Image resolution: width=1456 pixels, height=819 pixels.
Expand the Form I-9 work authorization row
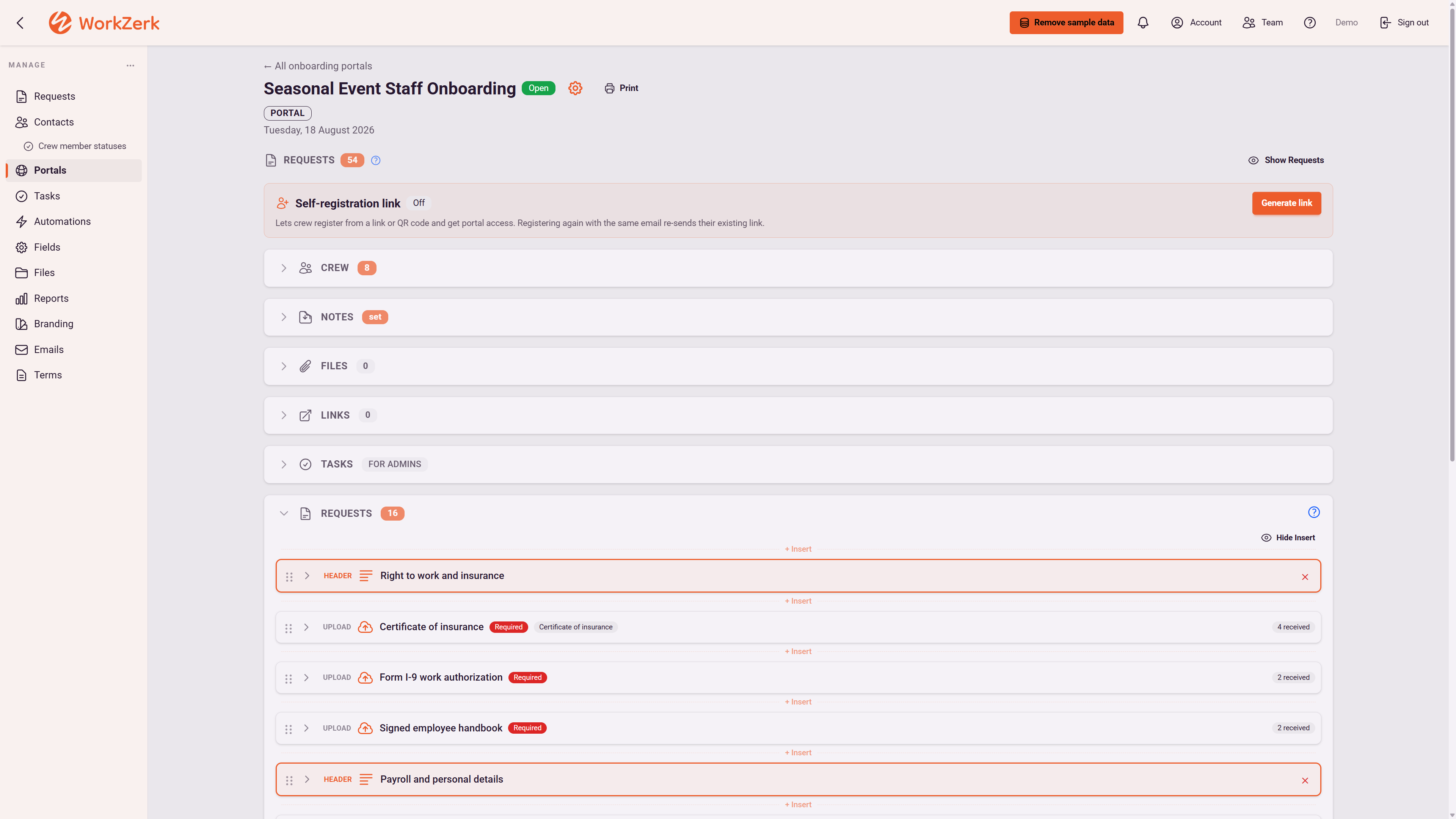click(x=306, y=677)
